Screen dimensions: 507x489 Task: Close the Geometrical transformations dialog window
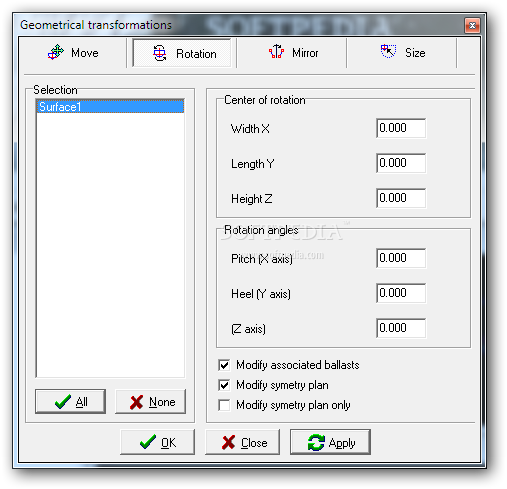coord(472,25)
